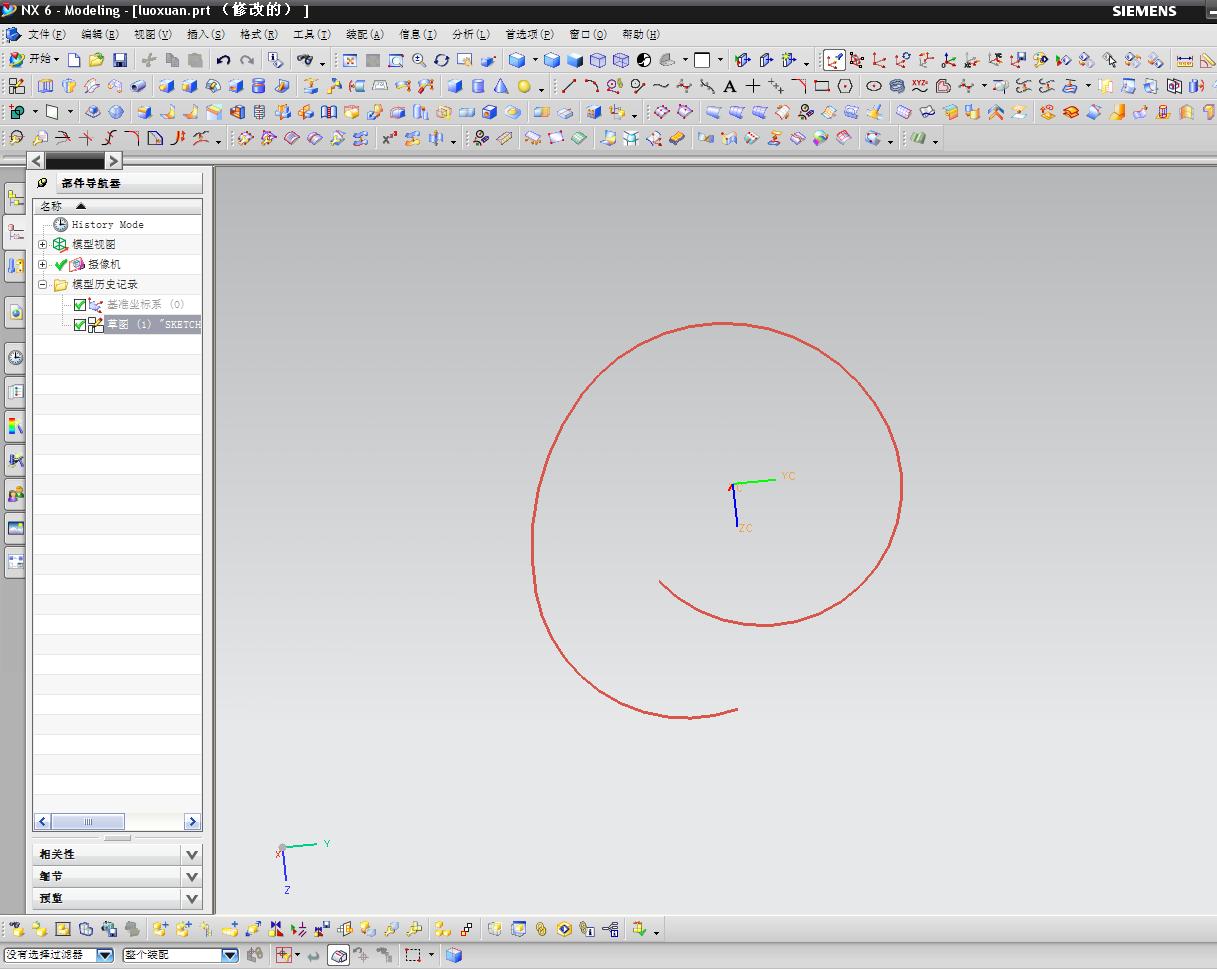Select the Line curve tool
This screenshot has height=969, width=1217.
click(568, 86)
